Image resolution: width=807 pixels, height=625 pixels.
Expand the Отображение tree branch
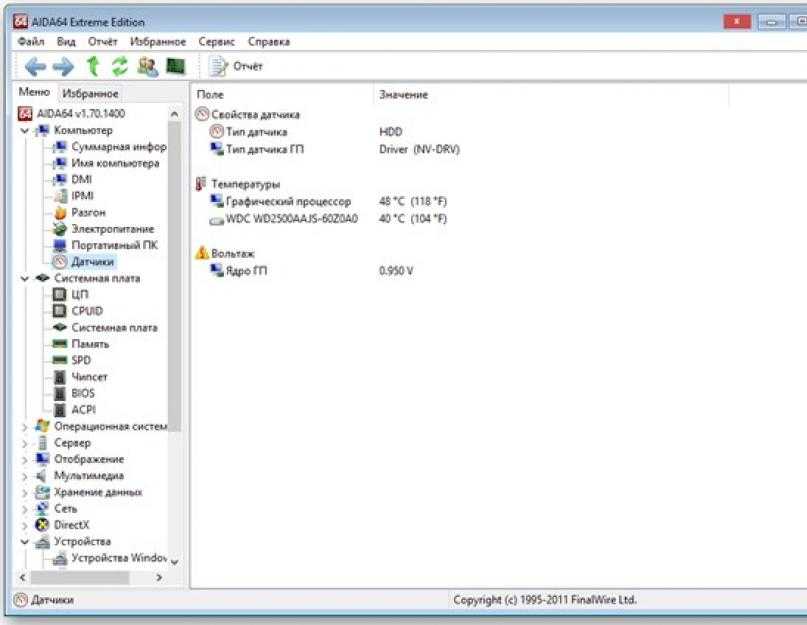[24, 460]
